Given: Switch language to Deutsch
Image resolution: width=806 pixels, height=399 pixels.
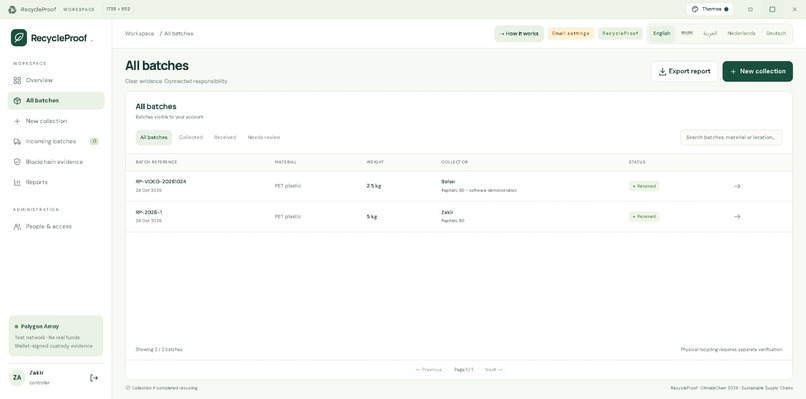Looking at the screenshot, I should pyautogui.click(x=776, y=33).
